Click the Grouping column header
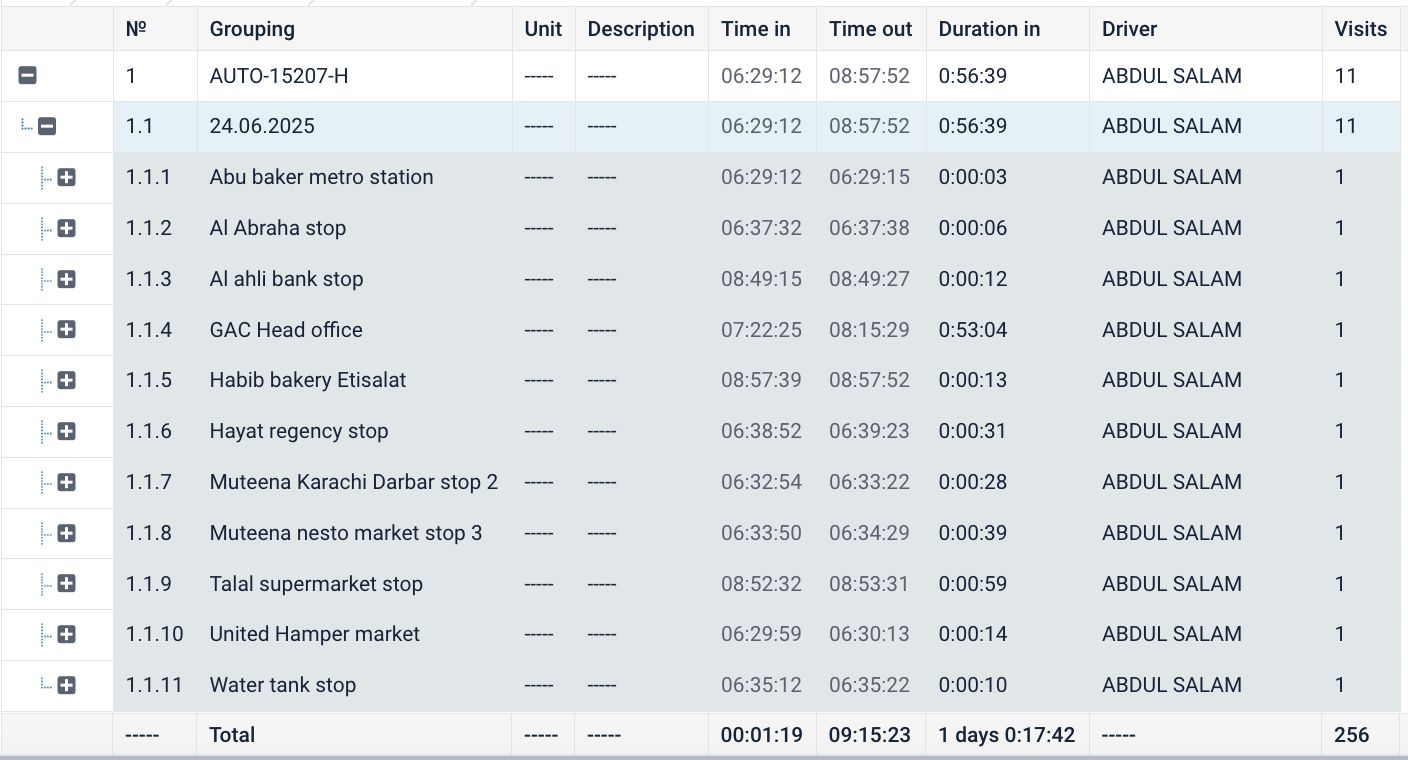Image resolution: width=1408 pixels, height=760 pixels. [x=252, y=29]
